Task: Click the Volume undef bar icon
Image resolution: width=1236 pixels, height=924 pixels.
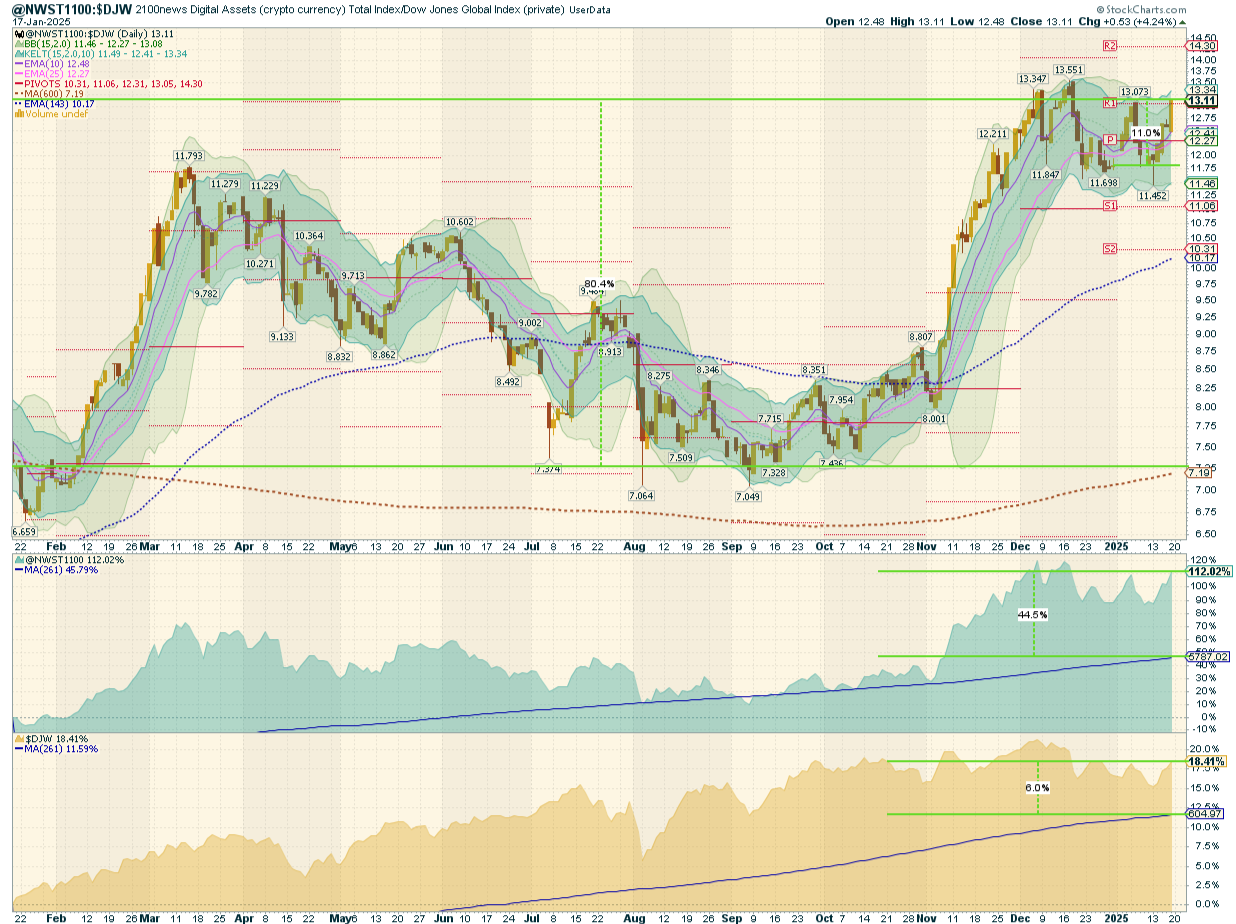Action: [18, 114]
